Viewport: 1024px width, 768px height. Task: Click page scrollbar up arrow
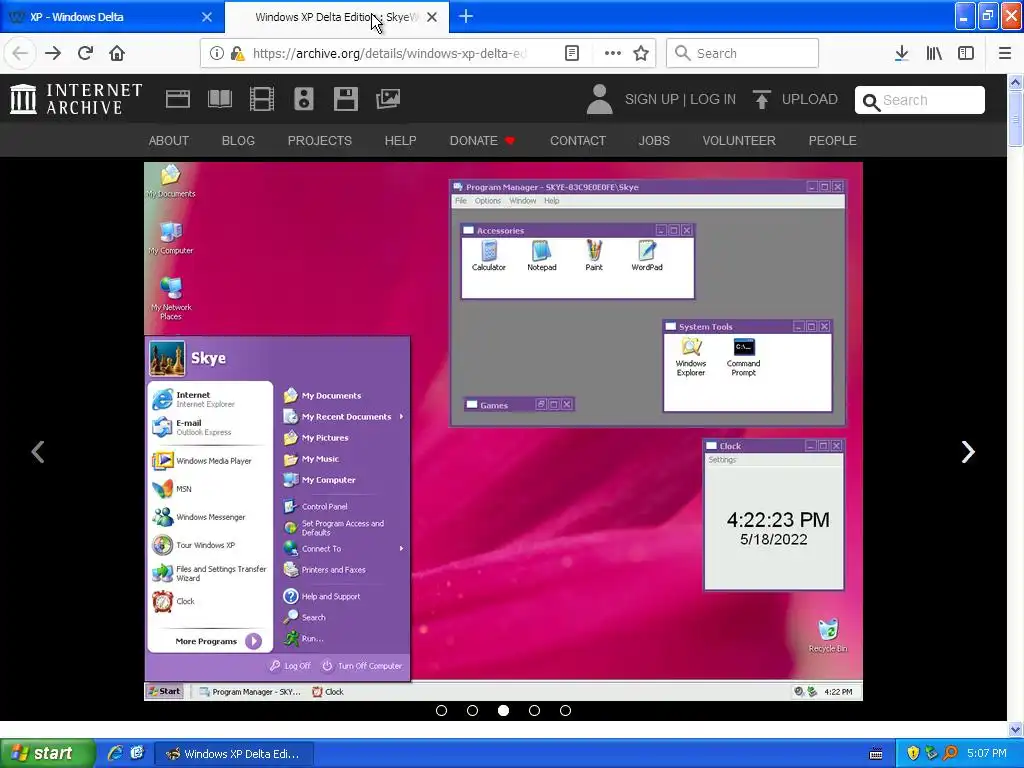[1016, 82]
